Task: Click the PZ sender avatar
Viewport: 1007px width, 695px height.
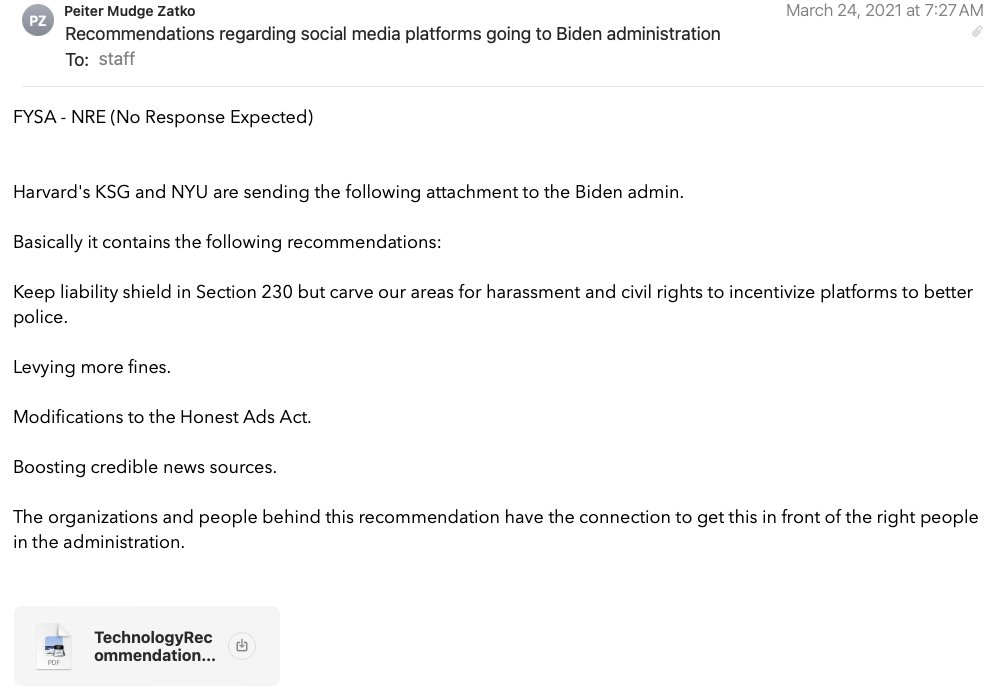Action: coord(37,19)
